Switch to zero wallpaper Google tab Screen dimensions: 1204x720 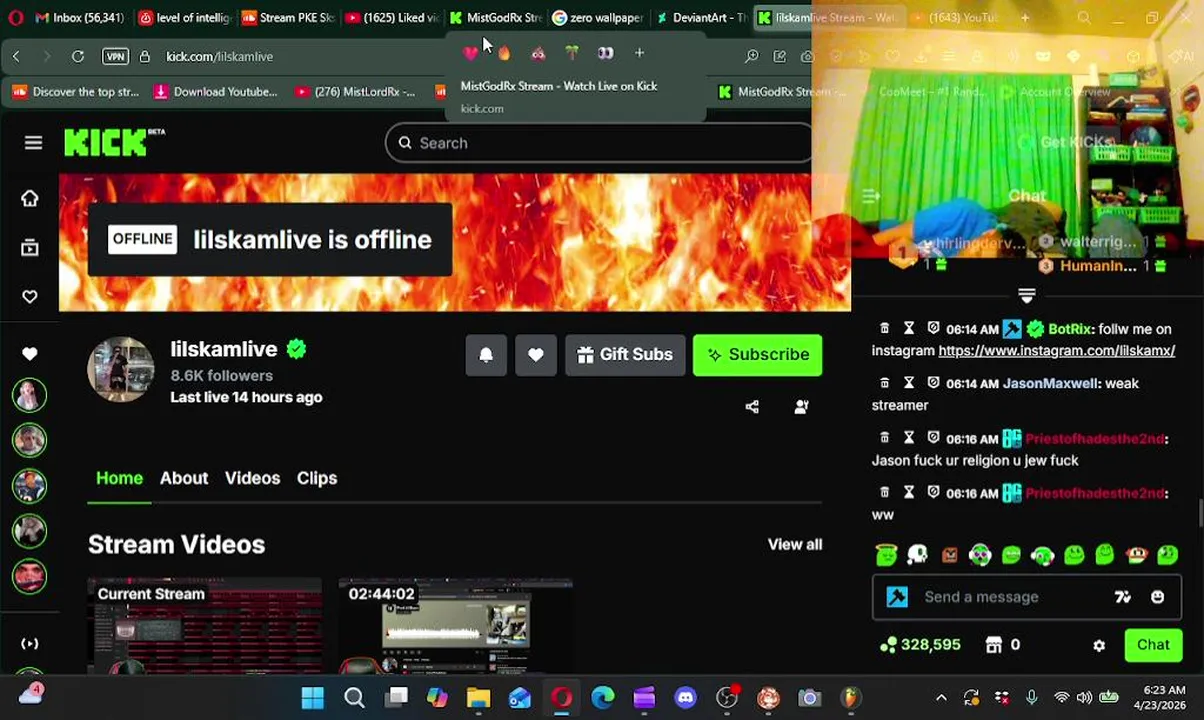coord(598,18)
